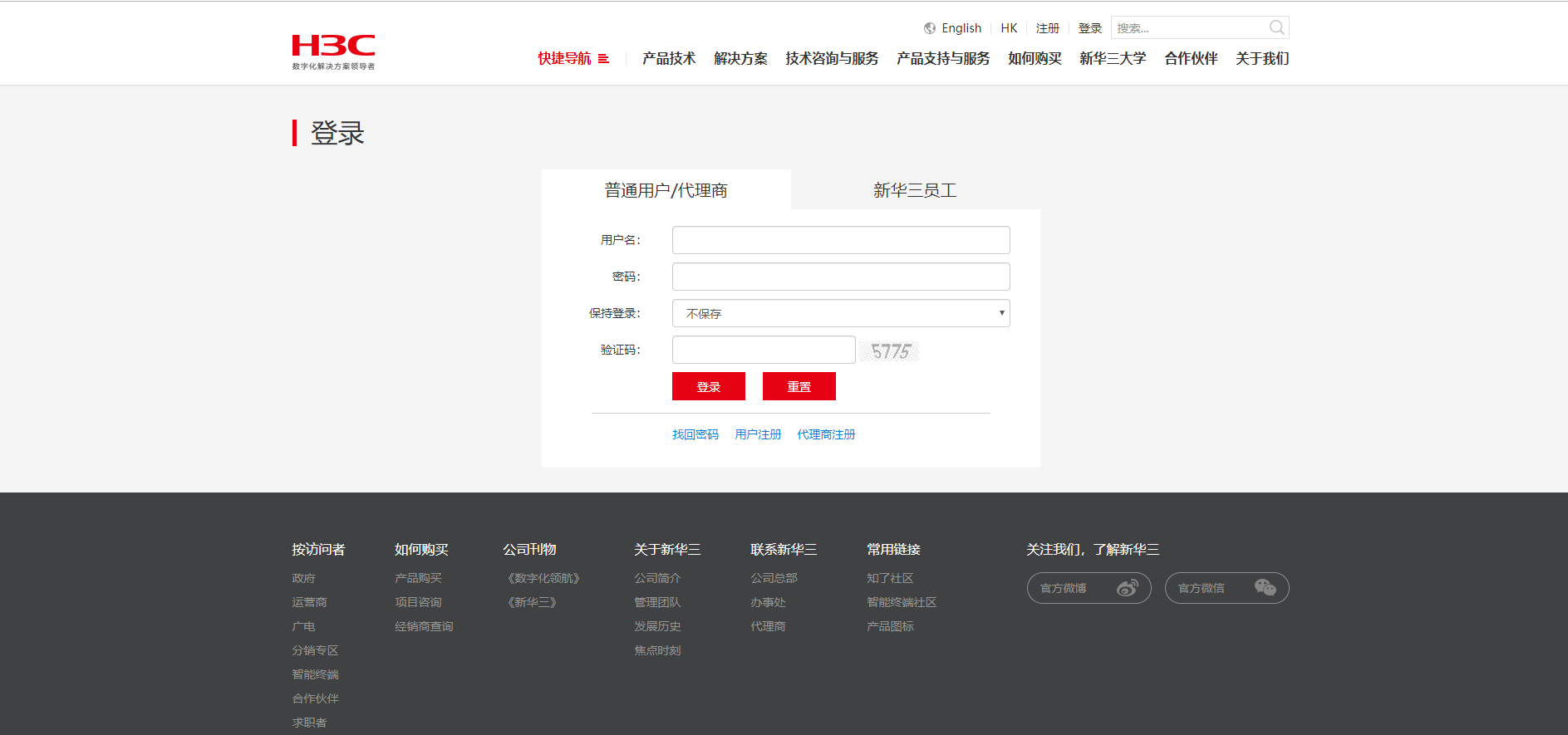Viewport: 1568px width, 735px height.
Task: Open the 产品技术 menu
Action: [669, 58]
